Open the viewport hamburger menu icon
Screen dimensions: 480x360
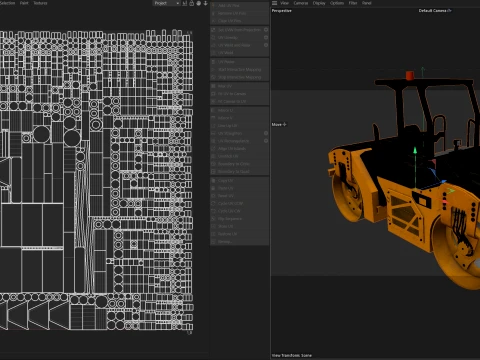coord(274,3)
